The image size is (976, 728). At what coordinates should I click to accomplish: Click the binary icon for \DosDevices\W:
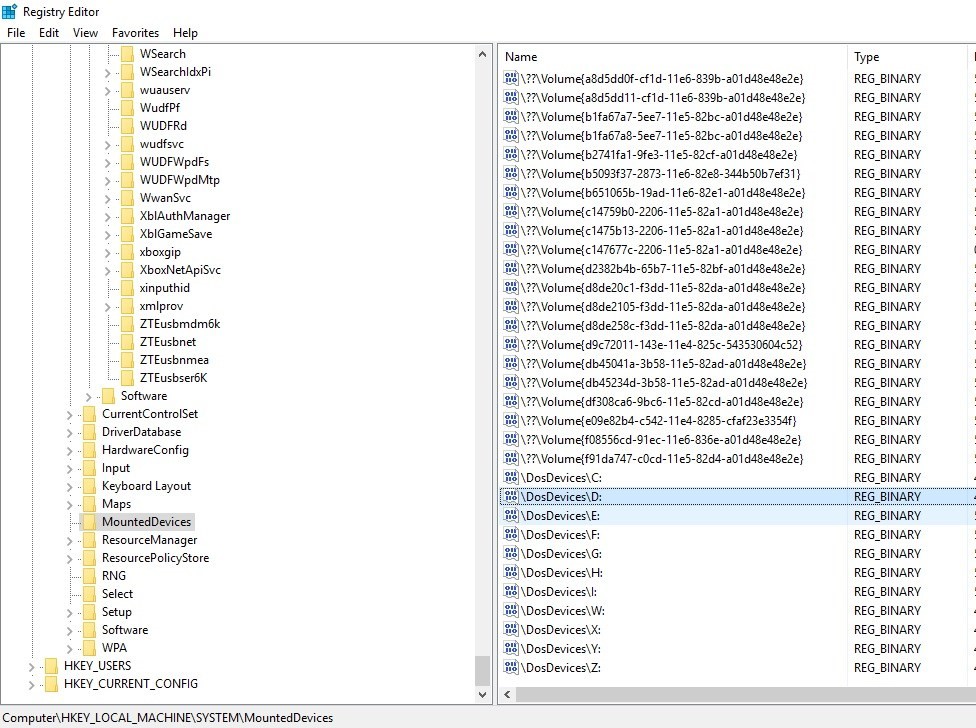511,611
